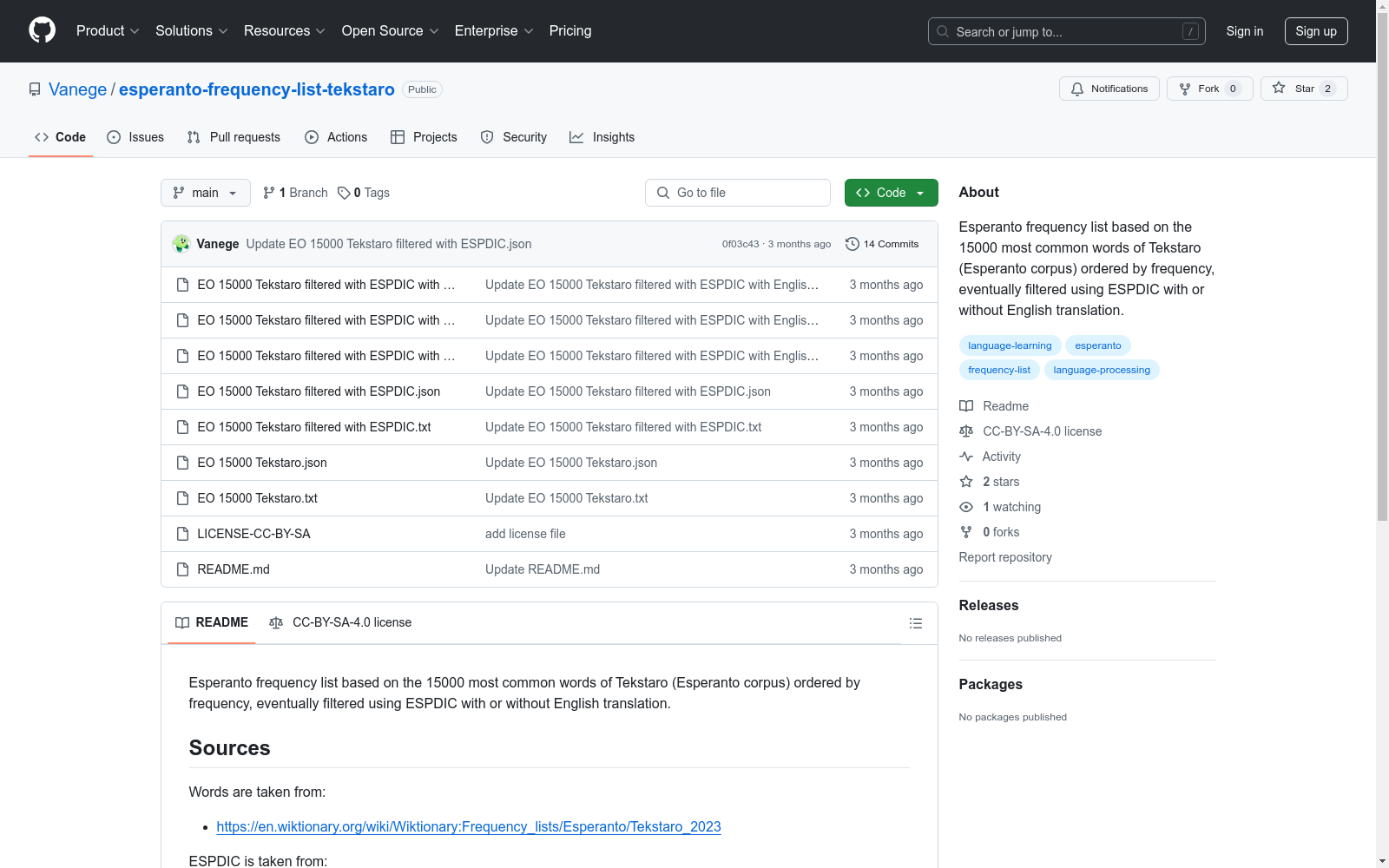The height and width of the screenshot is (868, 1389).
Task: View the 0 Tags list
Action: pyautogui.click(x=364, y=193)
